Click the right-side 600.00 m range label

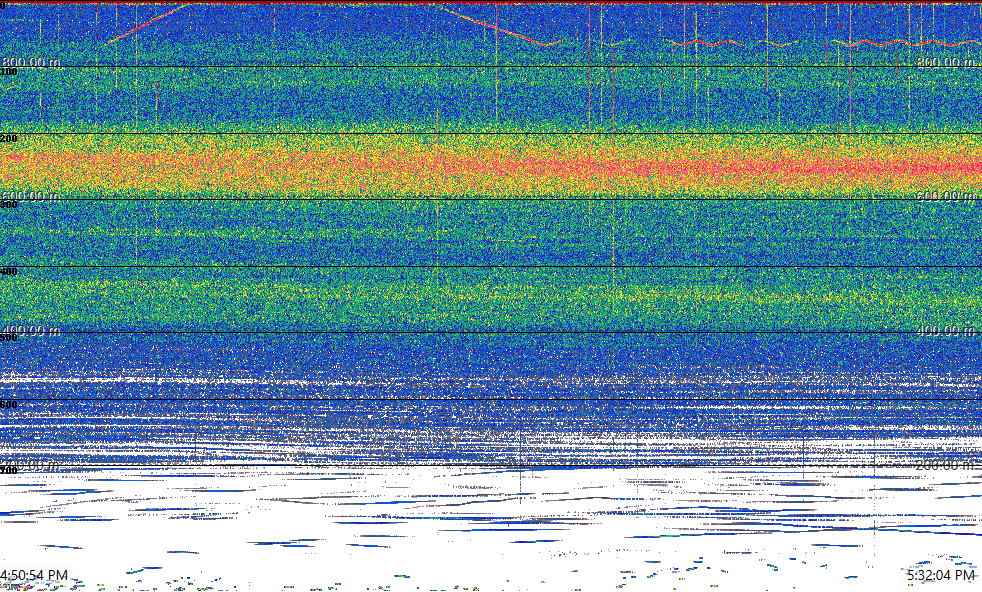click(x=947, y=196)
